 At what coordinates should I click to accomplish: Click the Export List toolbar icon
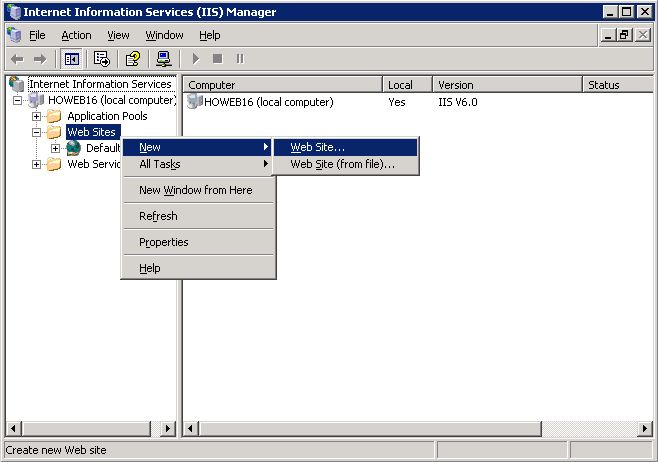click(102, 59)
